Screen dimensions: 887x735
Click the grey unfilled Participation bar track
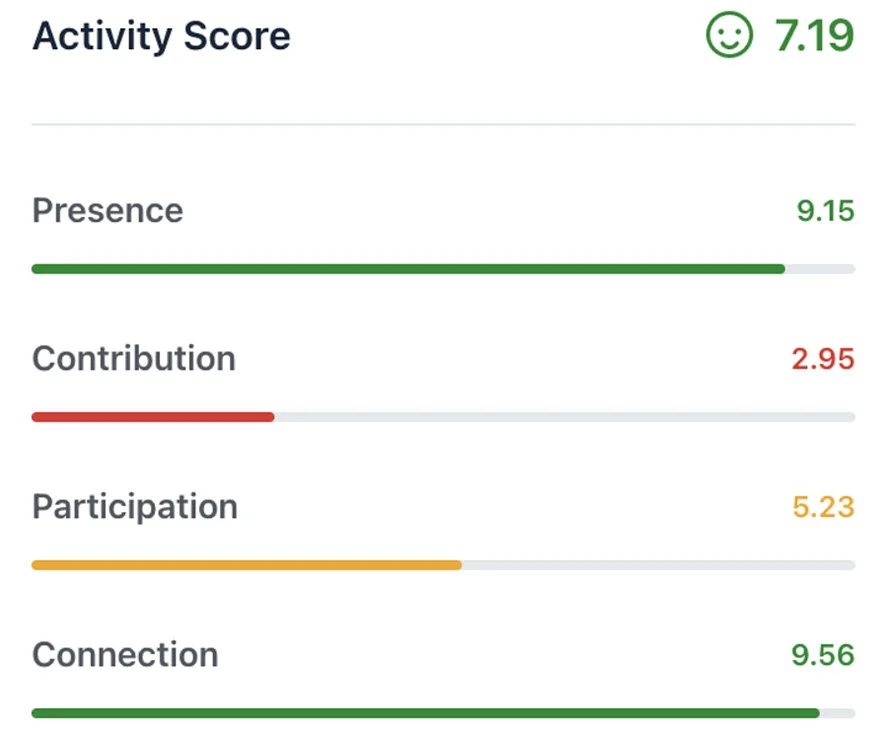pyautogui.click(x=658, y=565)
